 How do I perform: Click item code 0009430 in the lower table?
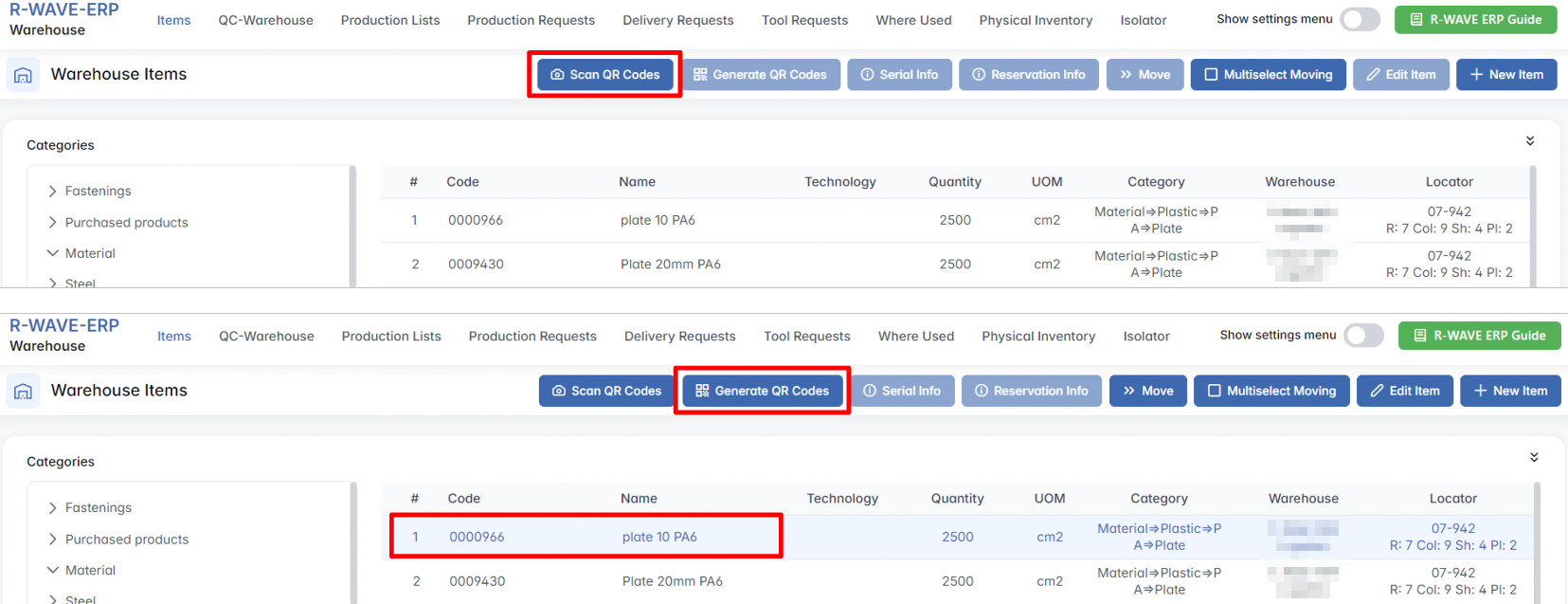tap(477, 581)
